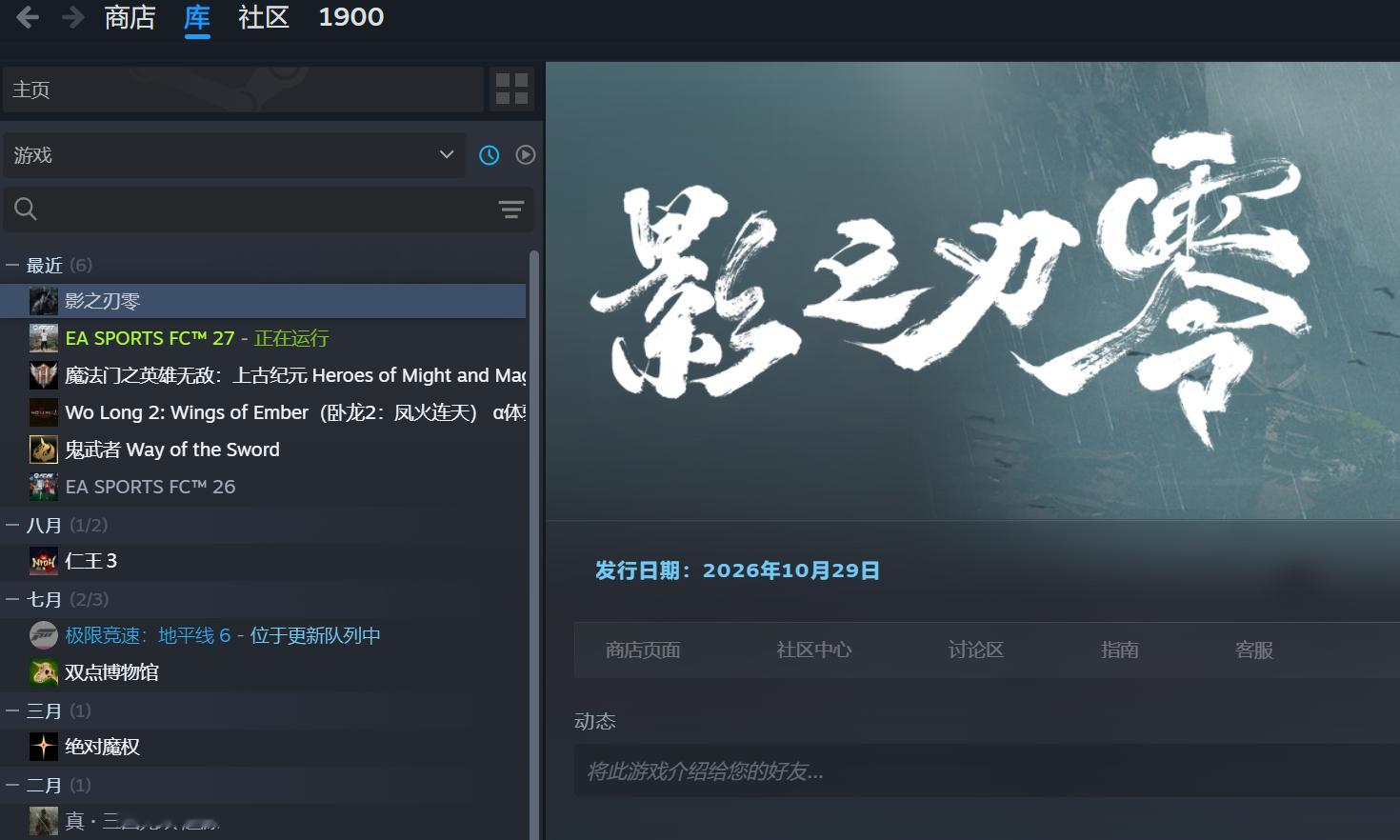Screen dimensions: 1400x840
Task: Select 影之刃零 in the game list
Action: 263,301
